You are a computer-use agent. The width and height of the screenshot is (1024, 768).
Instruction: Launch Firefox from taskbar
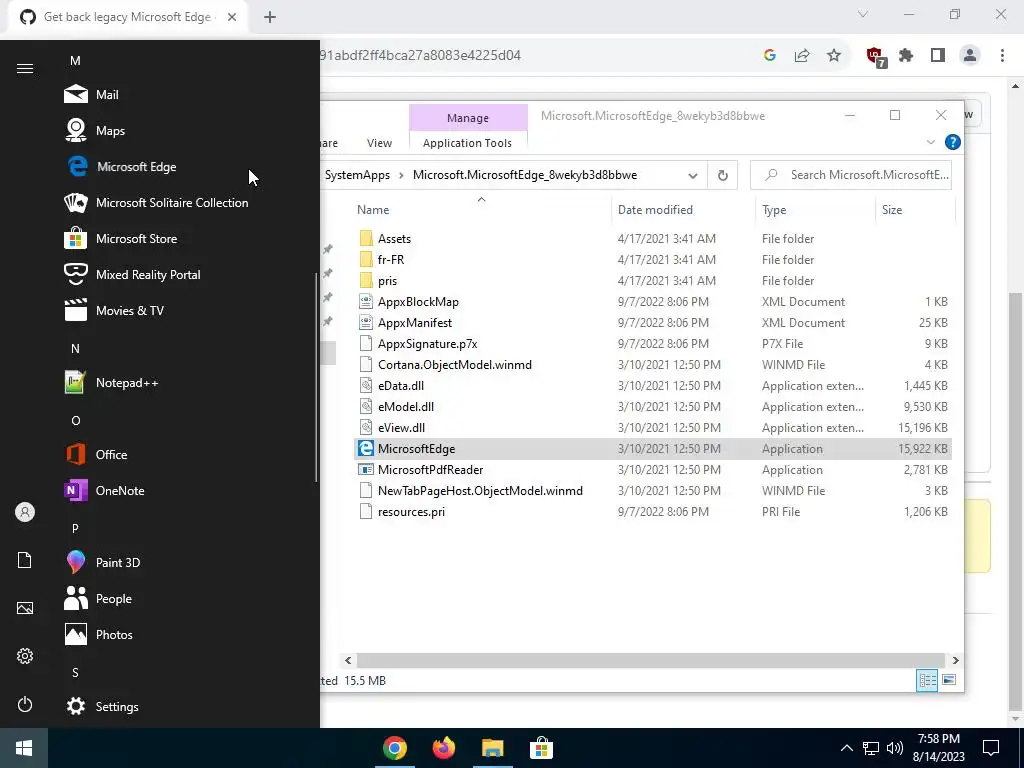coord(443,748)
